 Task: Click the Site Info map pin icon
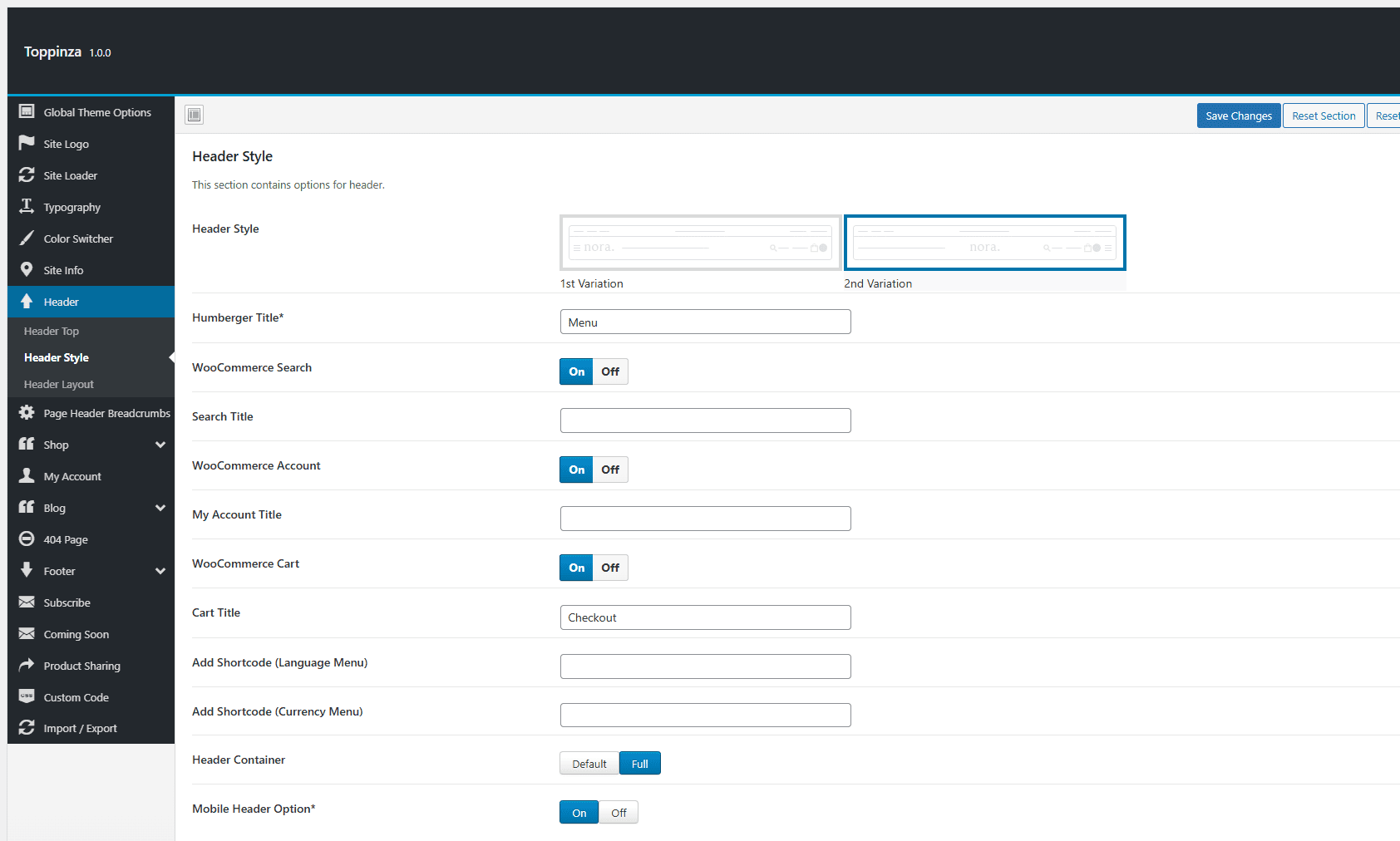27,269
